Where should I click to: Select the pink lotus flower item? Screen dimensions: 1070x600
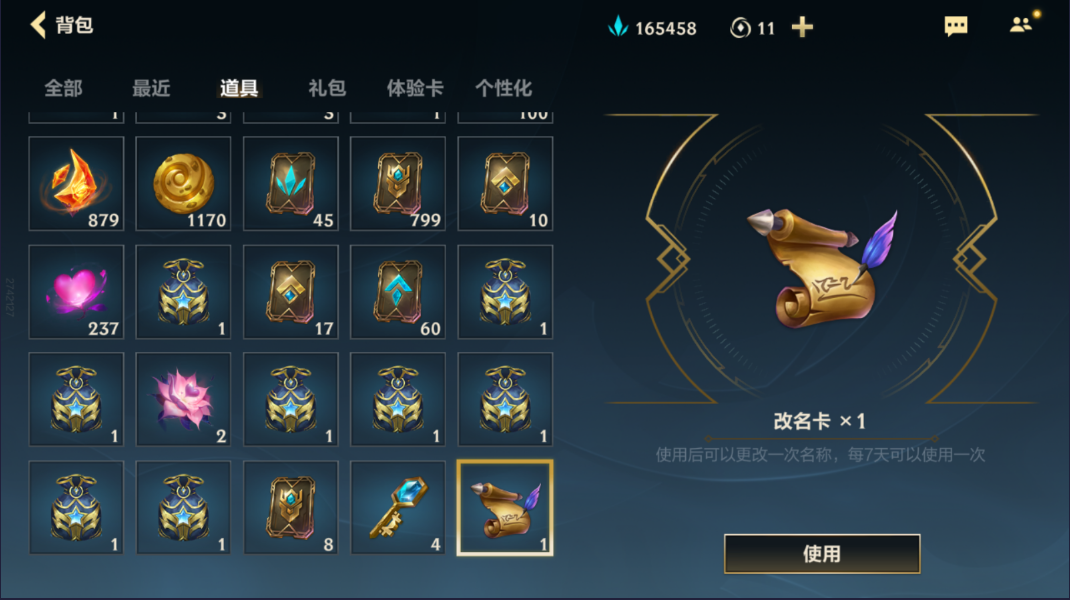[184, 399]
